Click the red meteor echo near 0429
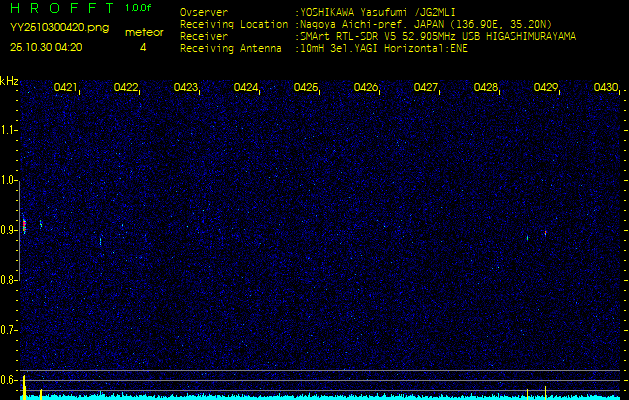Image resolution: width=629 pixels, height=400 pixels. [x=546, y=233]
